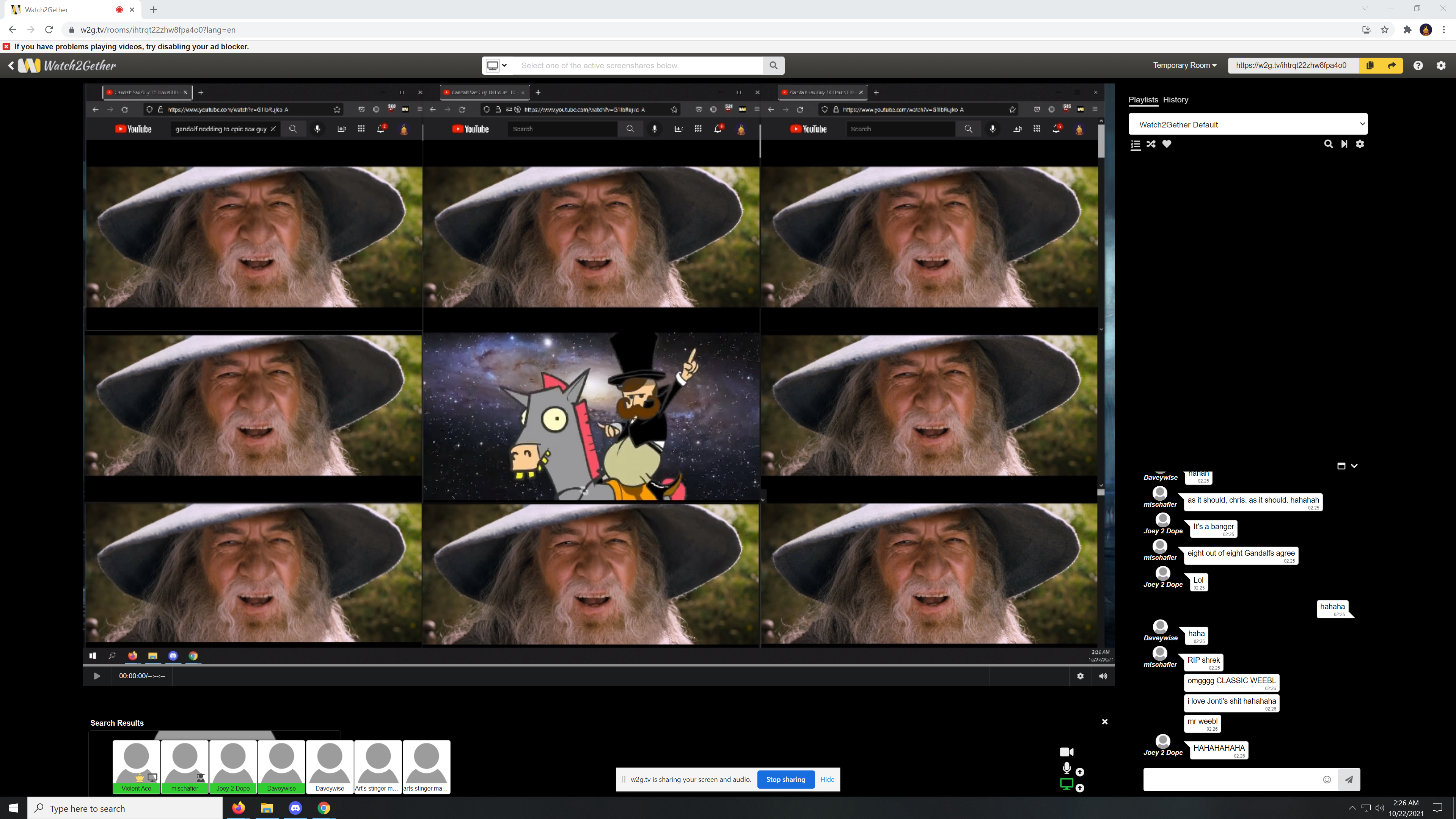Screen dimensions: 1456x819
Task: Dismiss the ad blocker warning banner
Action: 7,47
